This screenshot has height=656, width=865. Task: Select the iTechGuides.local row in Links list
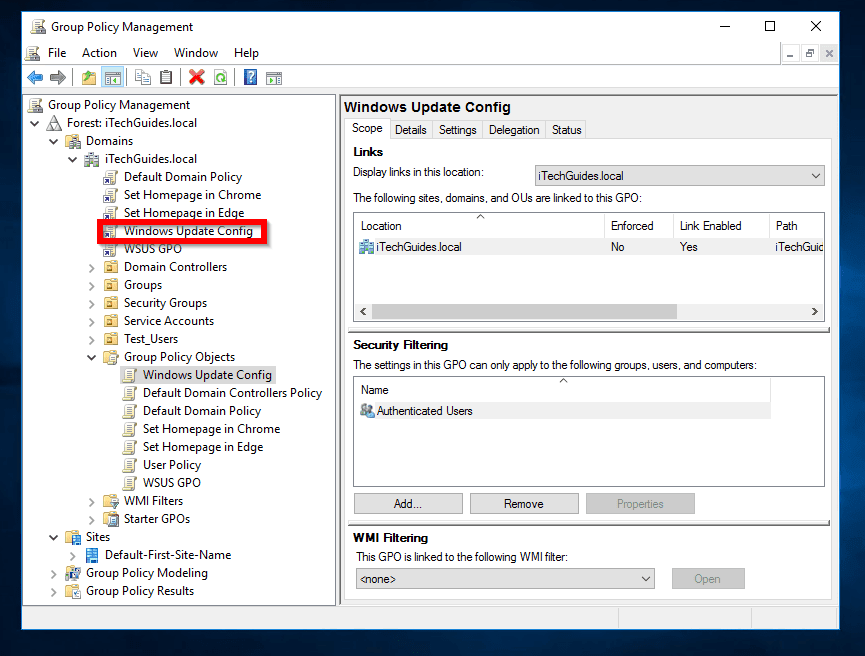tap(589, 247)
